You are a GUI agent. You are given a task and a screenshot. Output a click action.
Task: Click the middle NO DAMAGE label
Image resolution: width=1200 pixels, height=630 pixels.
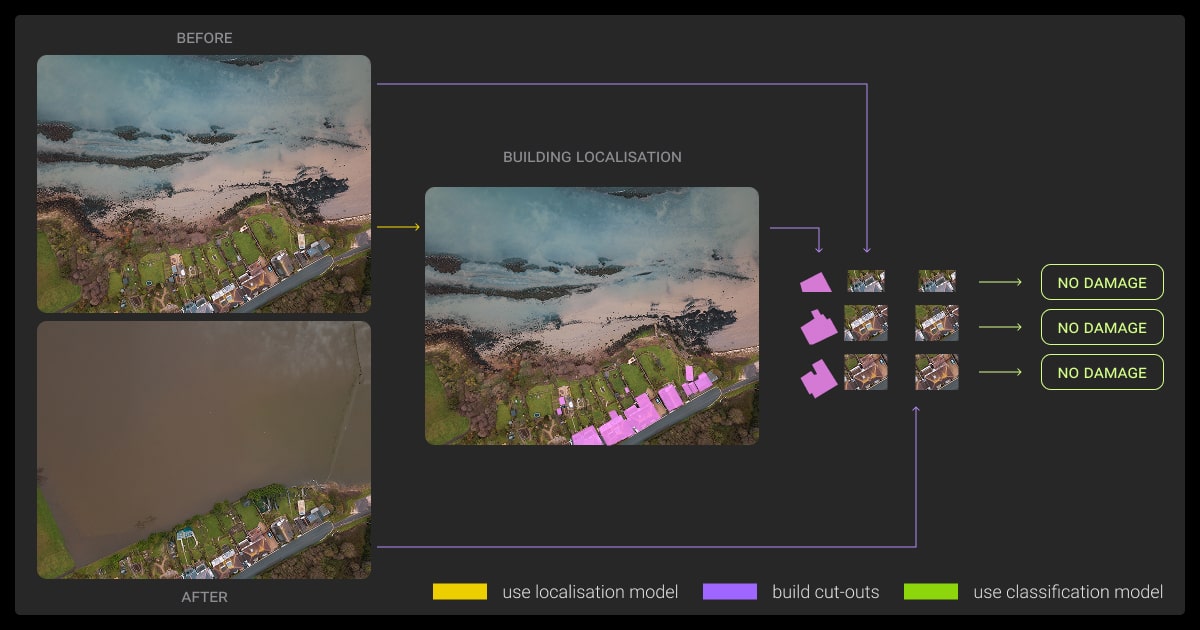1102,327
